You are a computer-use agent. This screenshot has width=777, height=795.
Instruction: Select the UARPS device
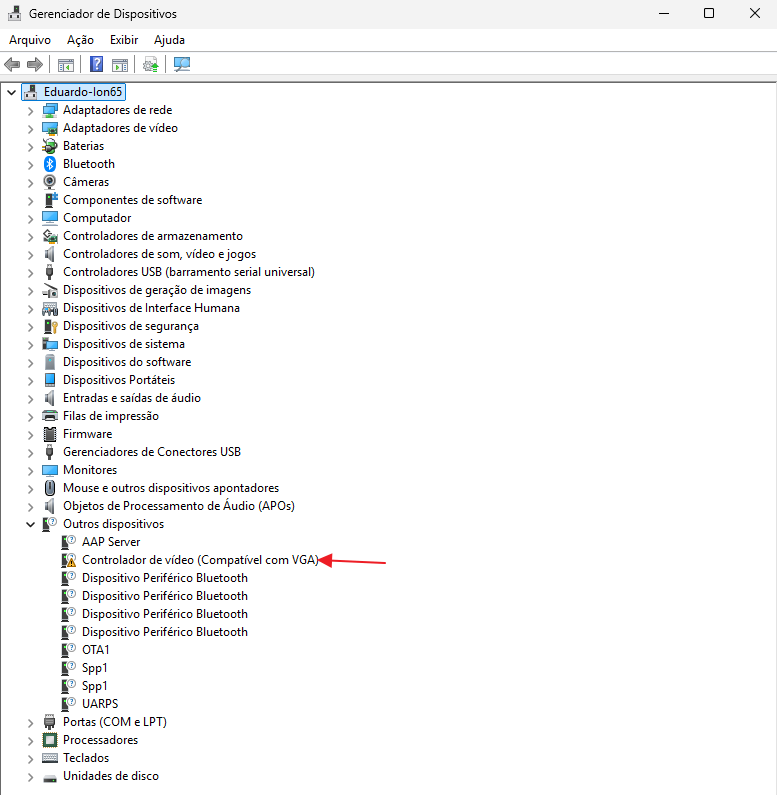coord(100,704)
